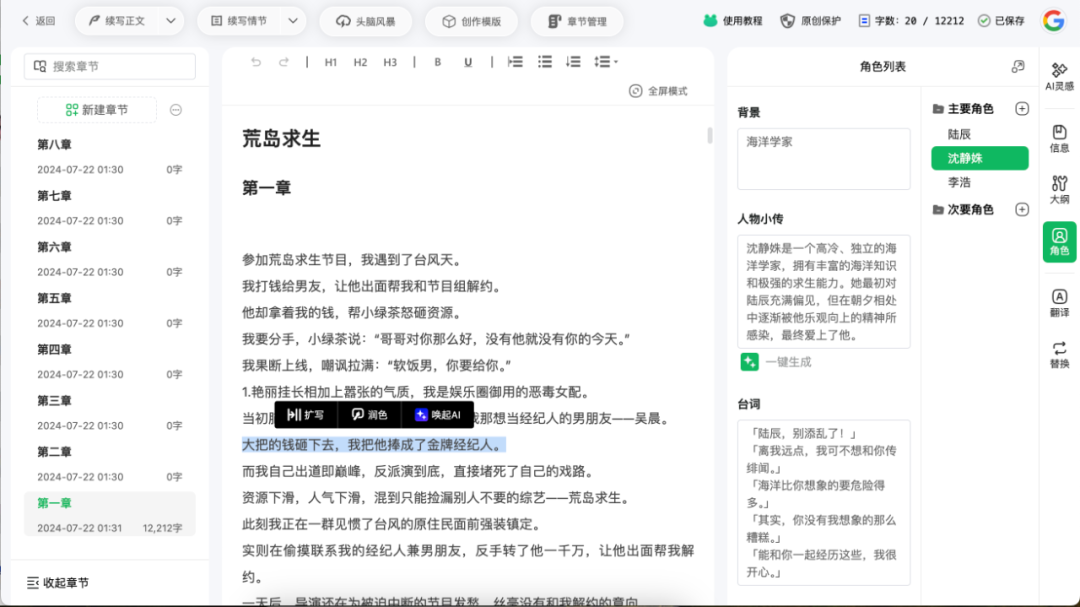Select chapter 第二章

110,464
